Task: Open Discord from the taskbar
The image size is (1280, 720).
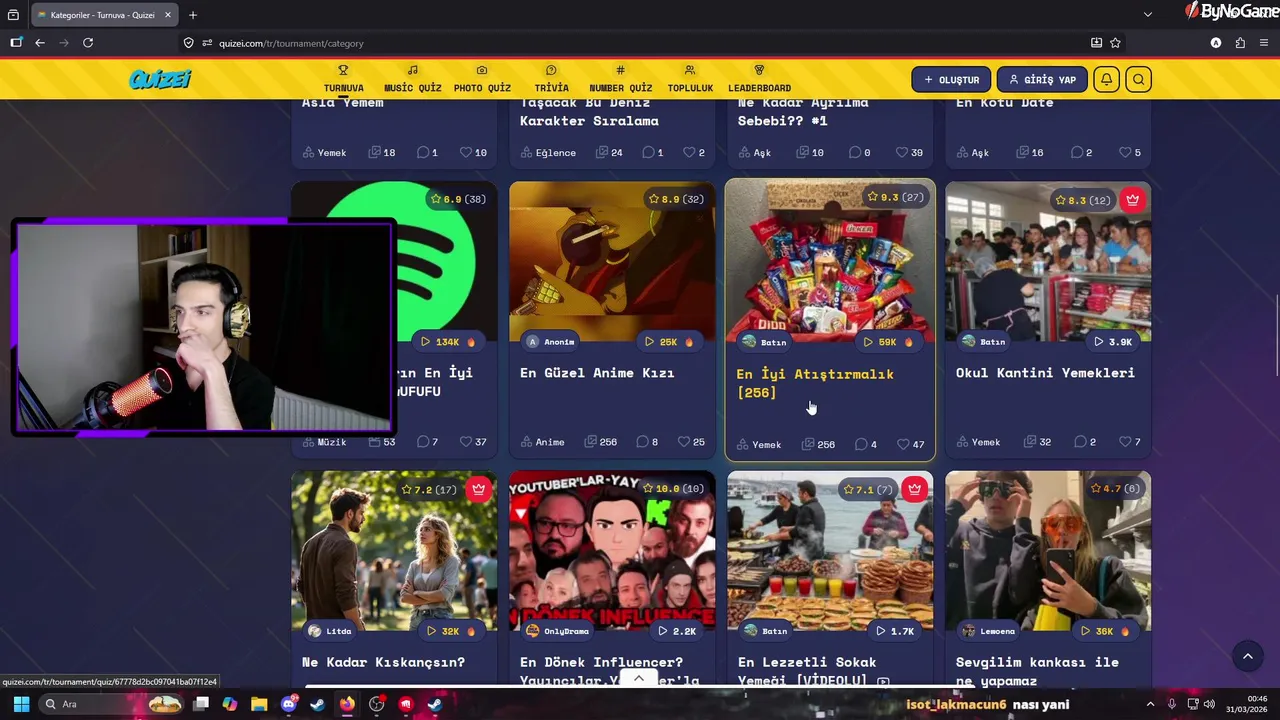Action: pos(289,704)
